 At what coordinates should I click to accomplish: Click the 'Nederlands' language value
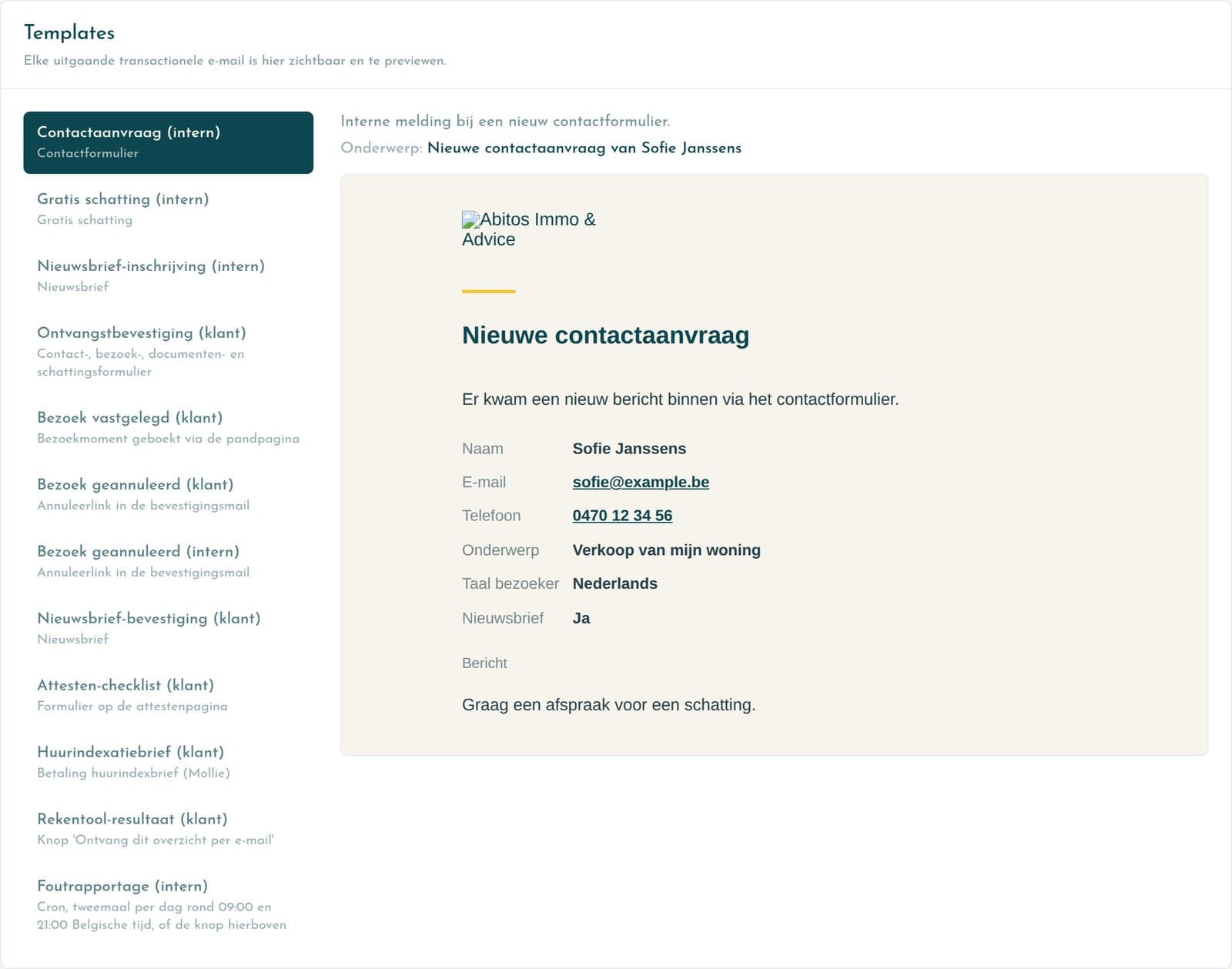click(614, 583)
